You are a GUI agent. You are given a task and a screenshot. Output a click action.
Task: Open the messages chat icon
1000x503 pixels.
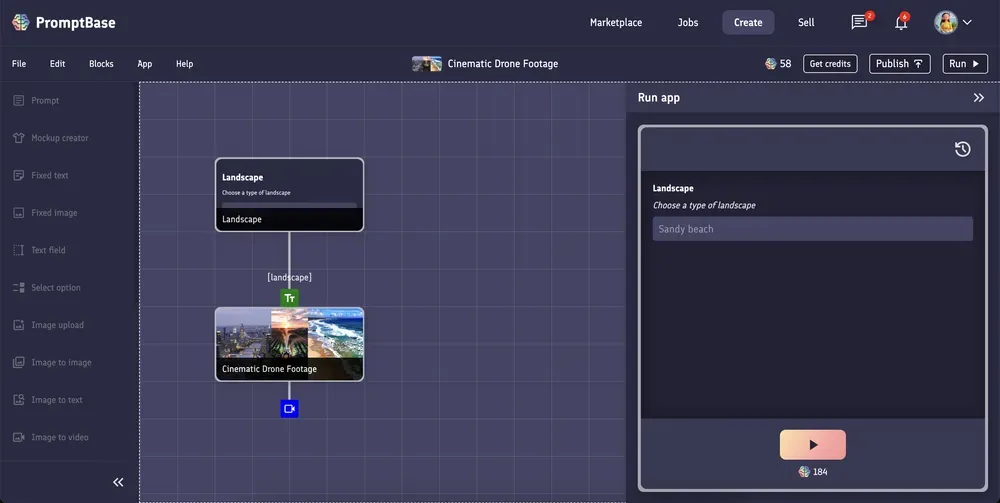[859, 22]
